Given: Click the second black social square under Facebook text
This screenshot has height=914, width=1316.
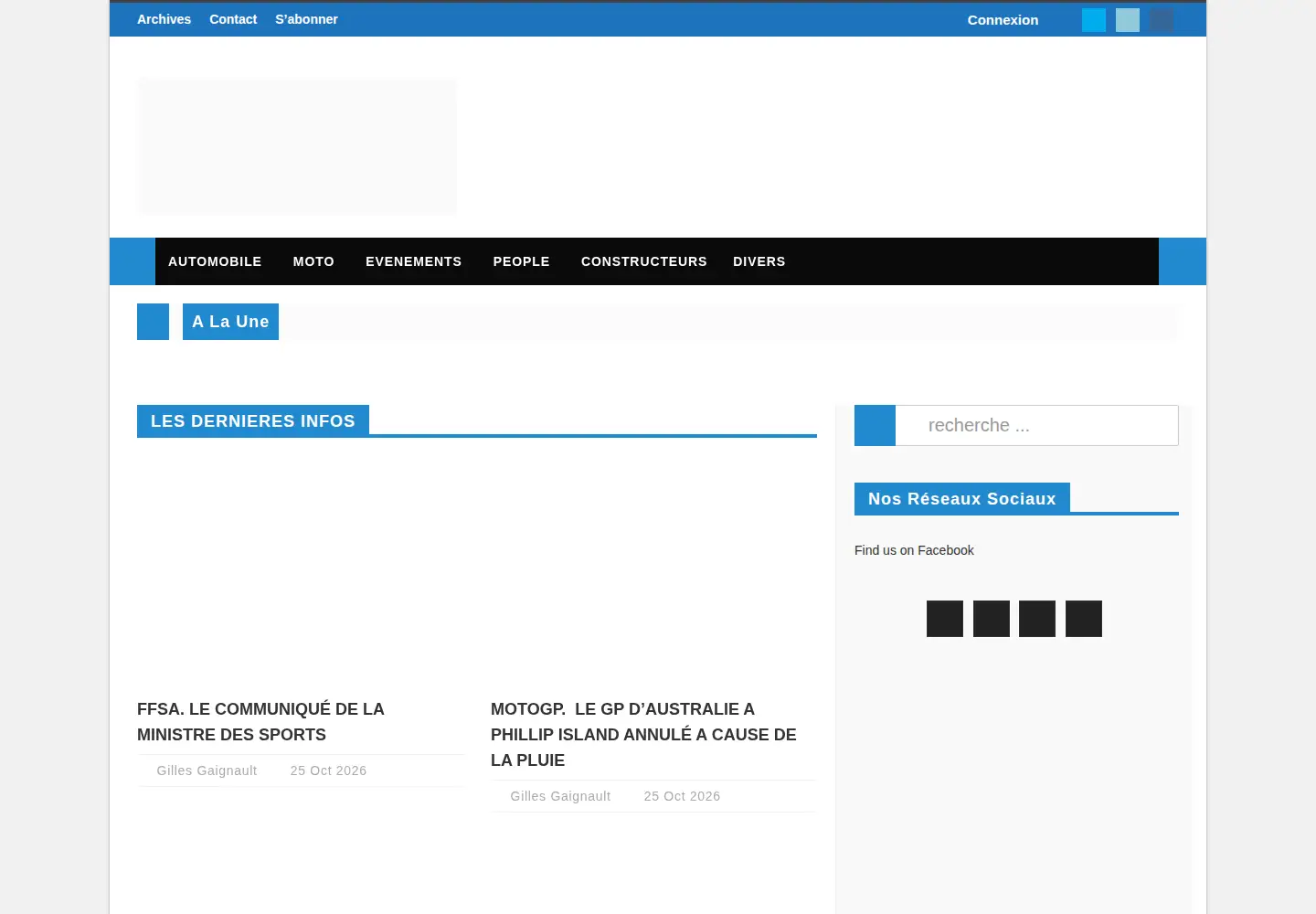Looking at the screenshot, I should coord(992,619).
